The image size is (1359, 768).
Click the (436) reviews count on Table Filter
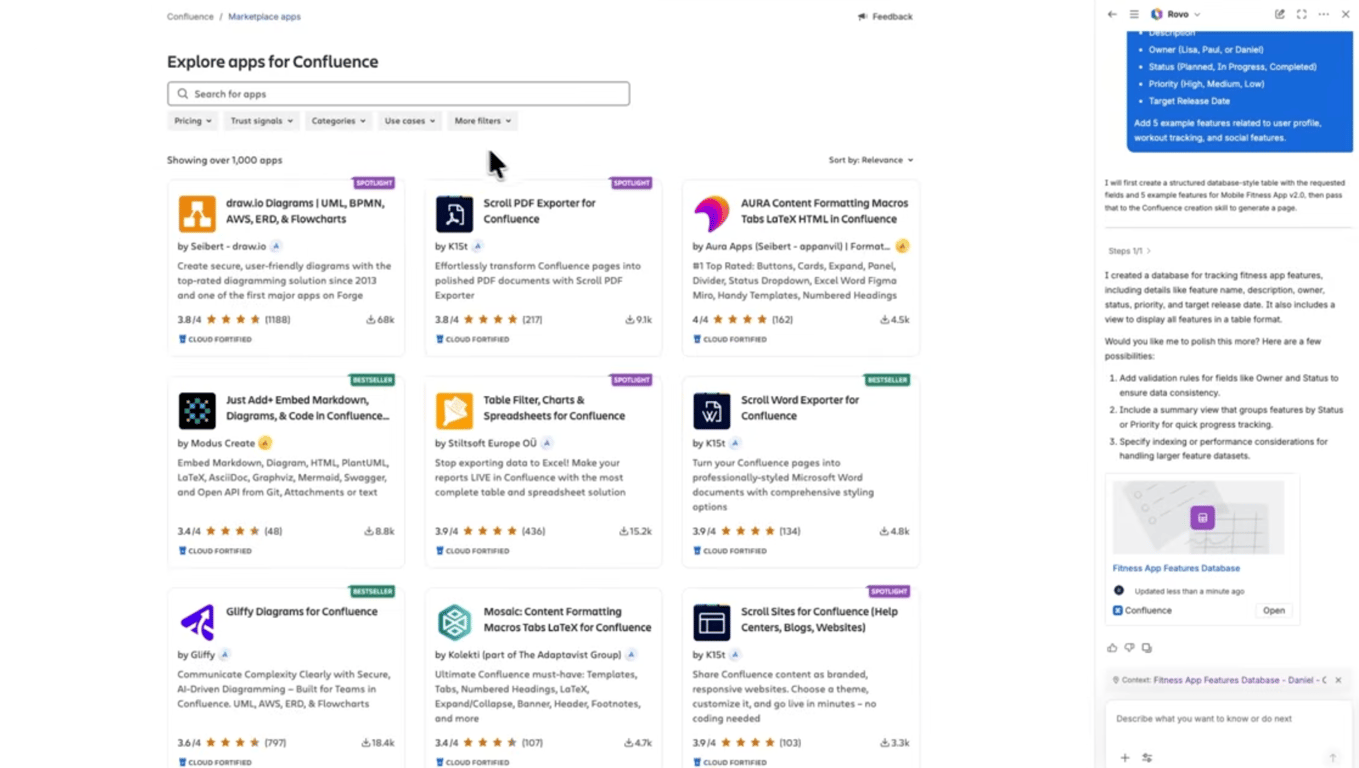[x=534, y=532]
